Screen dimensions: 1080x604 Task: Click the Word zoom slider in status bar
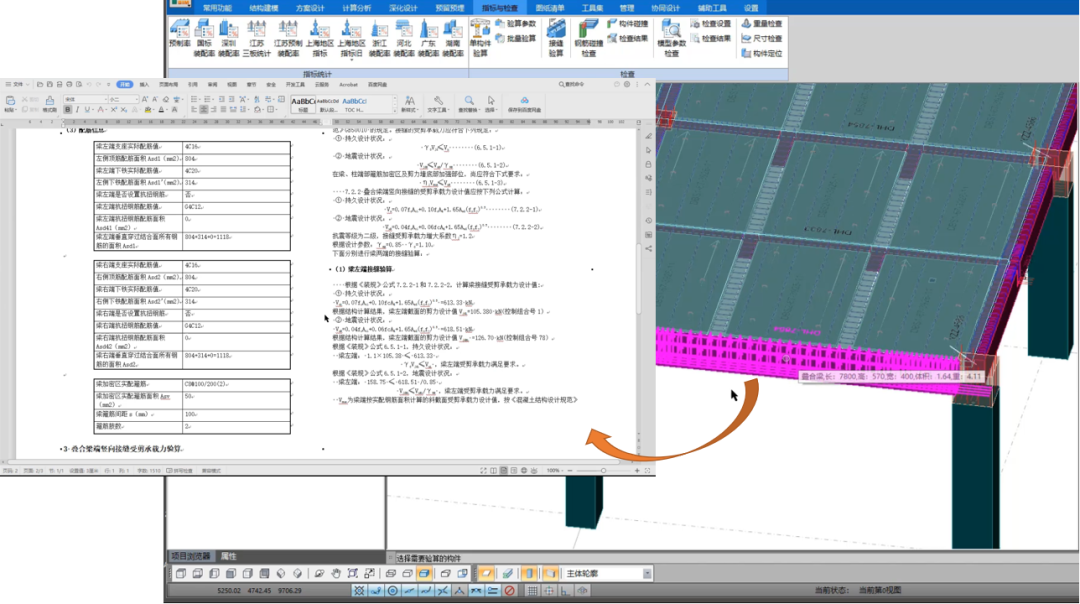click(x=603, y=470)
